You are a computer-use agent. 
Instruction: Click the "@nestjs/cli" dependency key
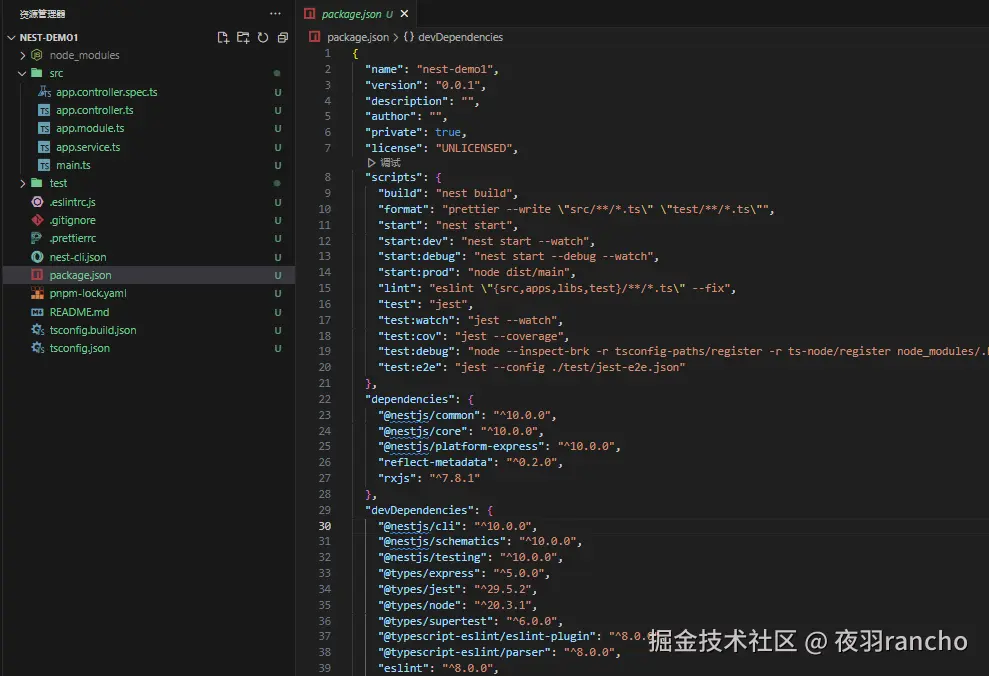pyautogui.click(x=422, y=527)
